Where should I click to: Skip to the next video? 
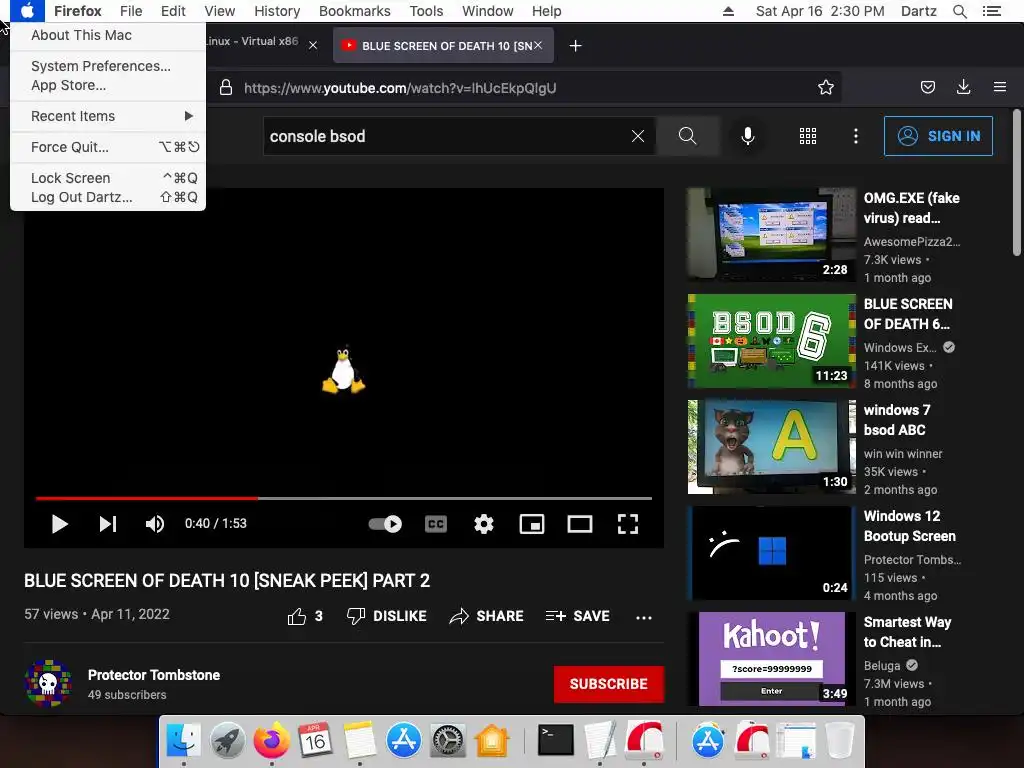coord(108,524)
